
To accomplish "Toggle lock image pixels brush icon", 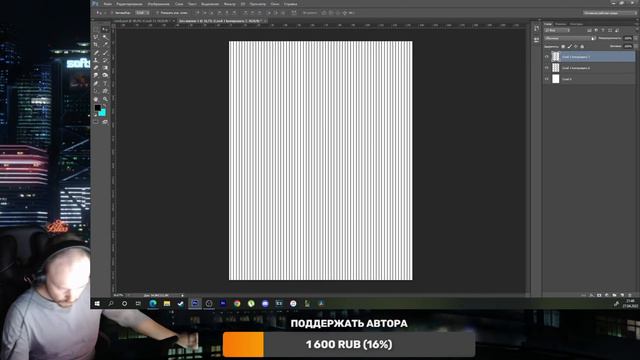I will tap(570, 46).
